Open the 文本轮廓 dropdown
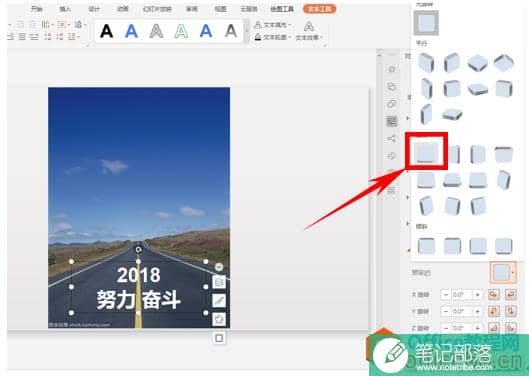Viewport: 529px width, 376px height. (273, 37)
